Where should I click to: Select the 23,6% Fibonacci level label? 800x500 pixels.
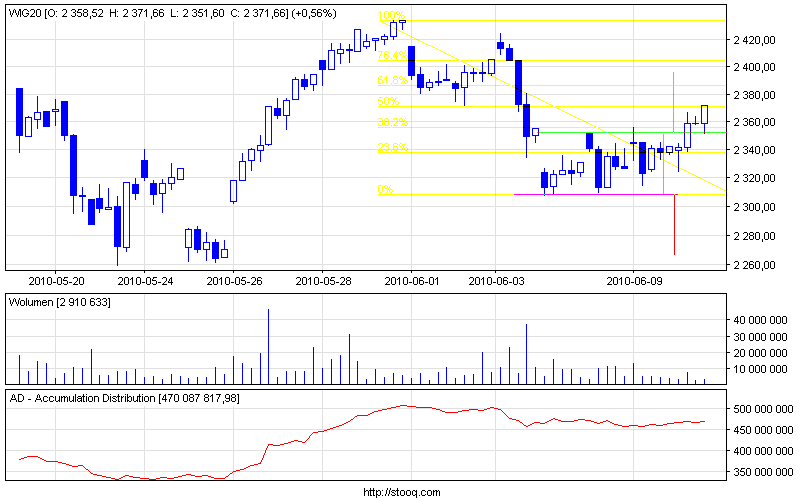[392, 147]
